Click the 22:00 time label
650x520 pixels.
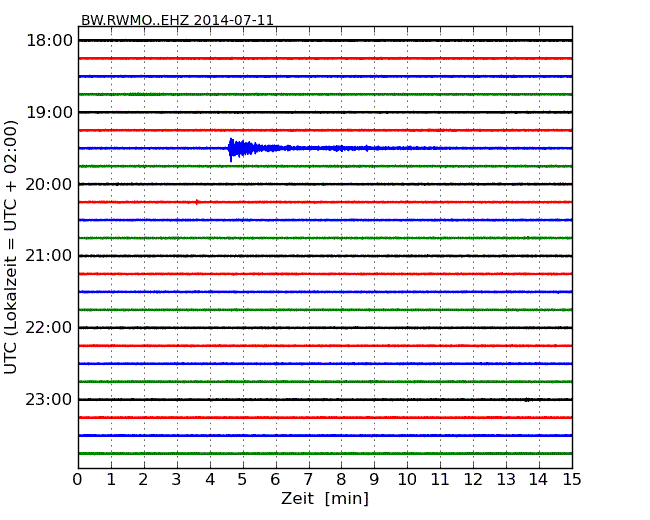click(49, 328)
